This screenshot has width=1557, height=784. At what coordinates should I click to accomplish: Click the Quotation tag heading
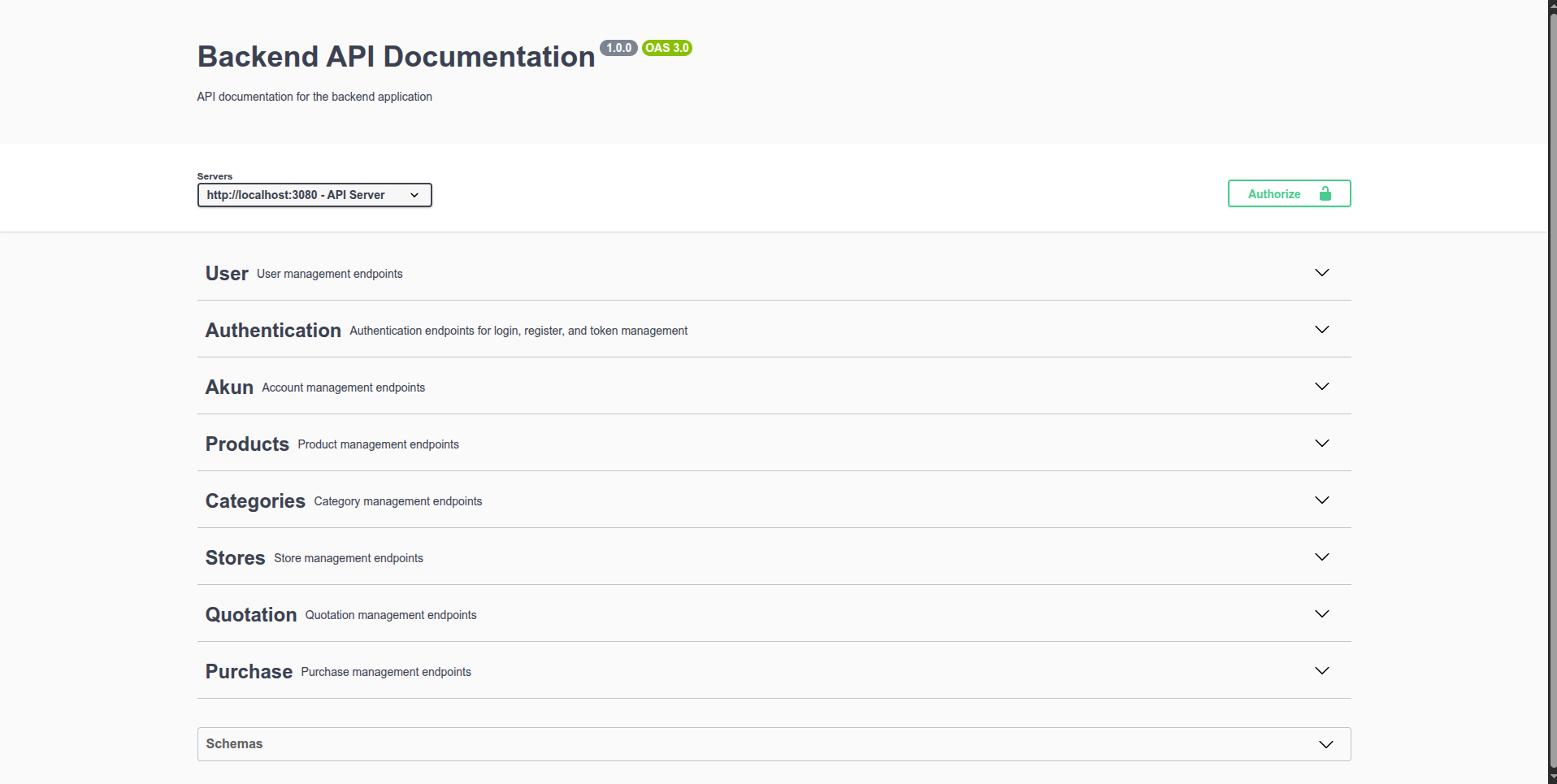pos(251,615)
